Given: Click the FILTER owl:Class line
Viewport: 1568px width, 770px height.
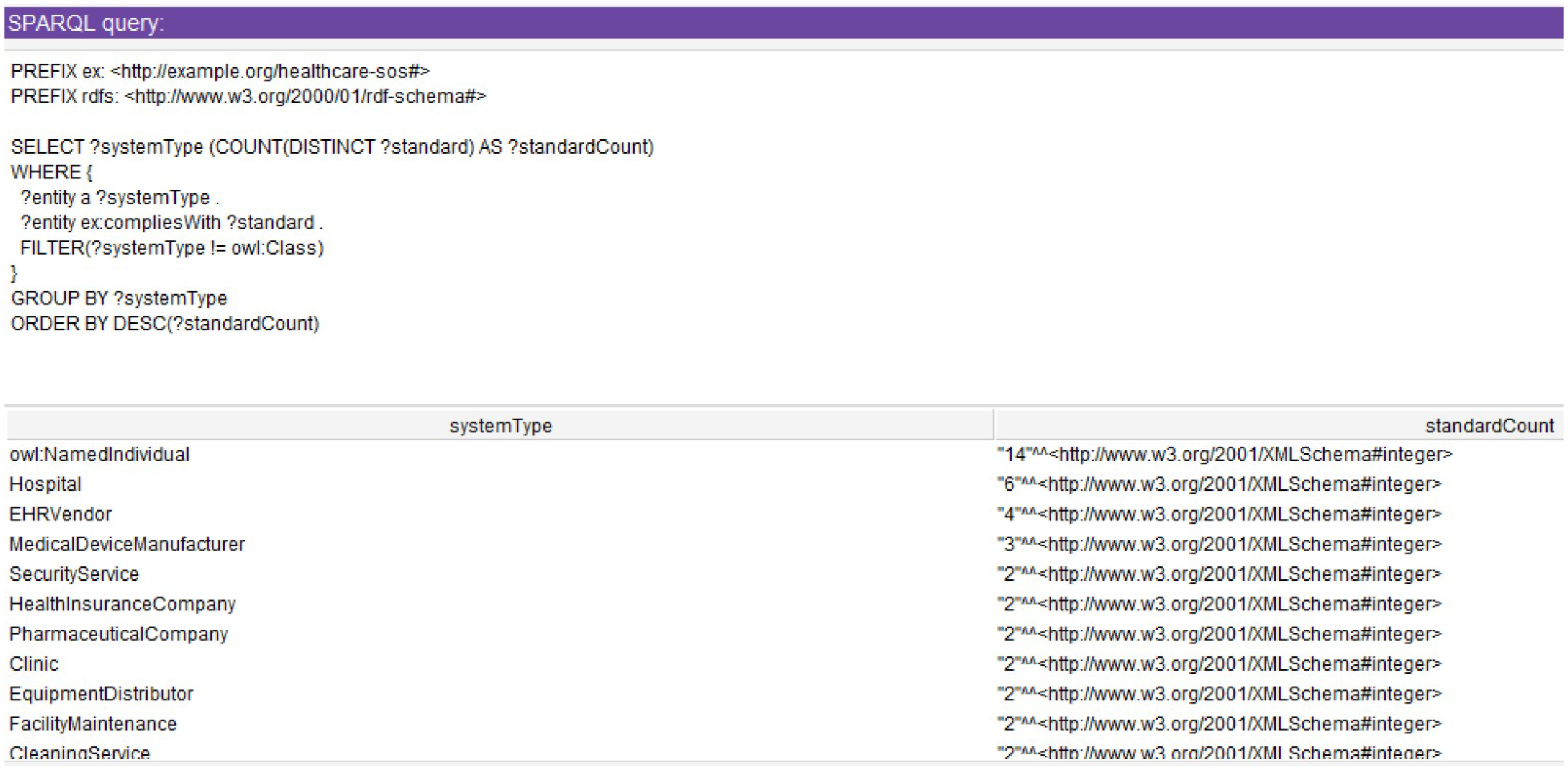Looking at the screenshot, I should 171,248.
